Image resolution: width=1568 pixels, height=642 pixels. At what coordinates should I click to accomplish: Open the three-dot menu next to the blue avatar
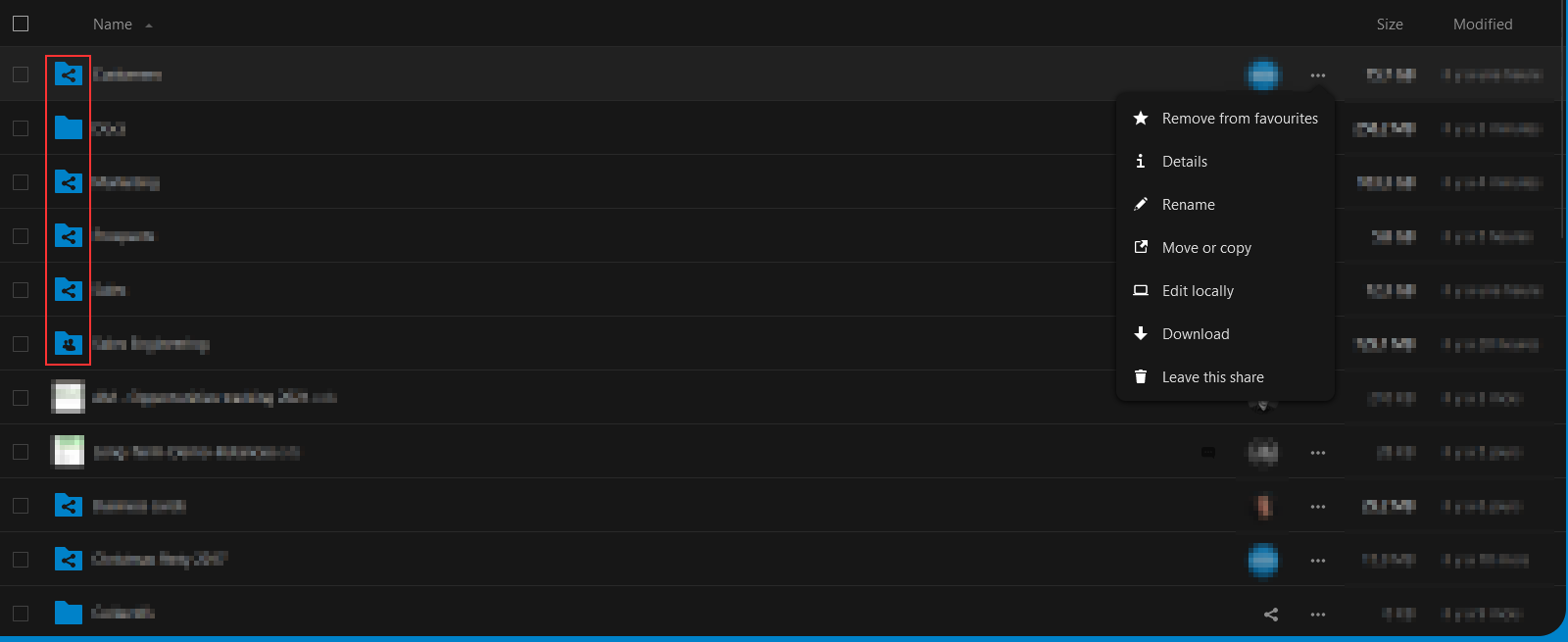tap(1317, 74)
